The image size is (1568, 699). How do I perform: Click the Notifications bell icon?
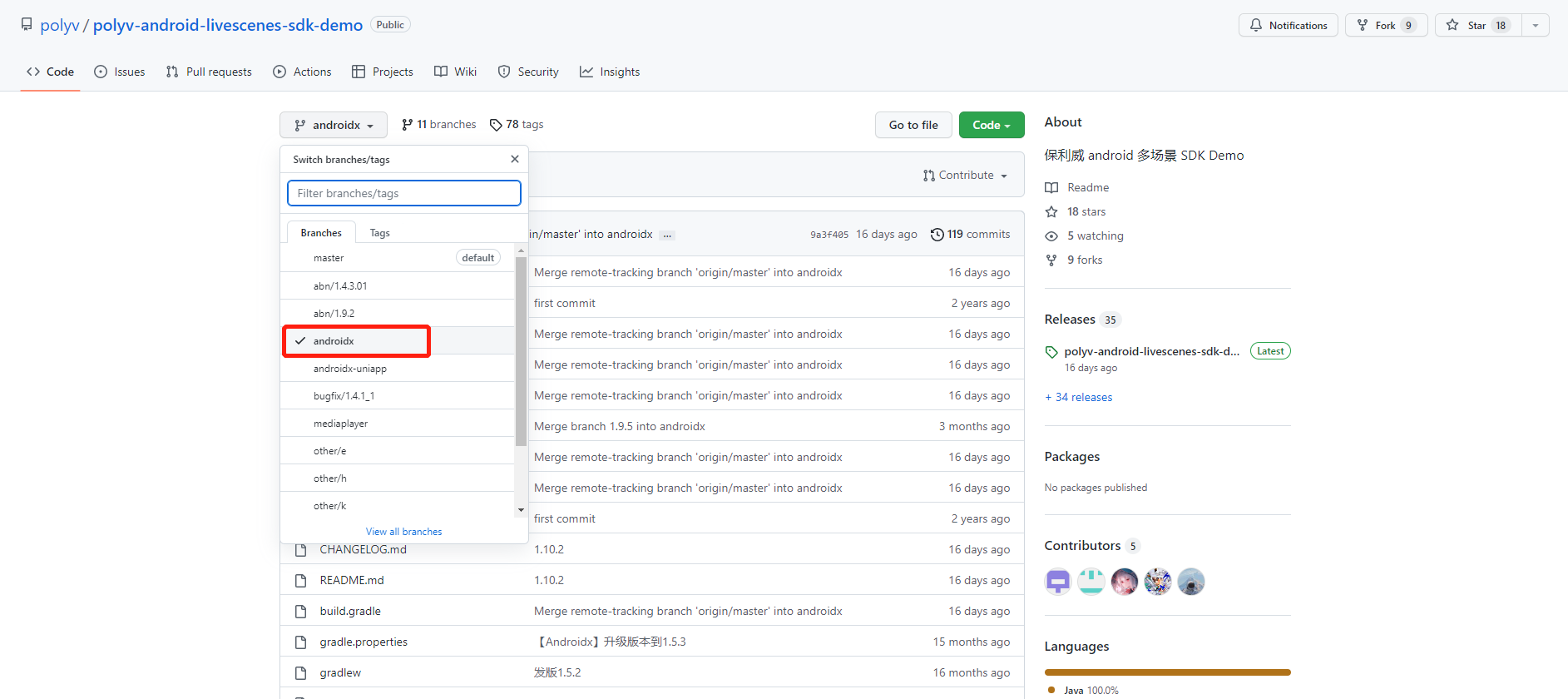tap(1256, 25)
